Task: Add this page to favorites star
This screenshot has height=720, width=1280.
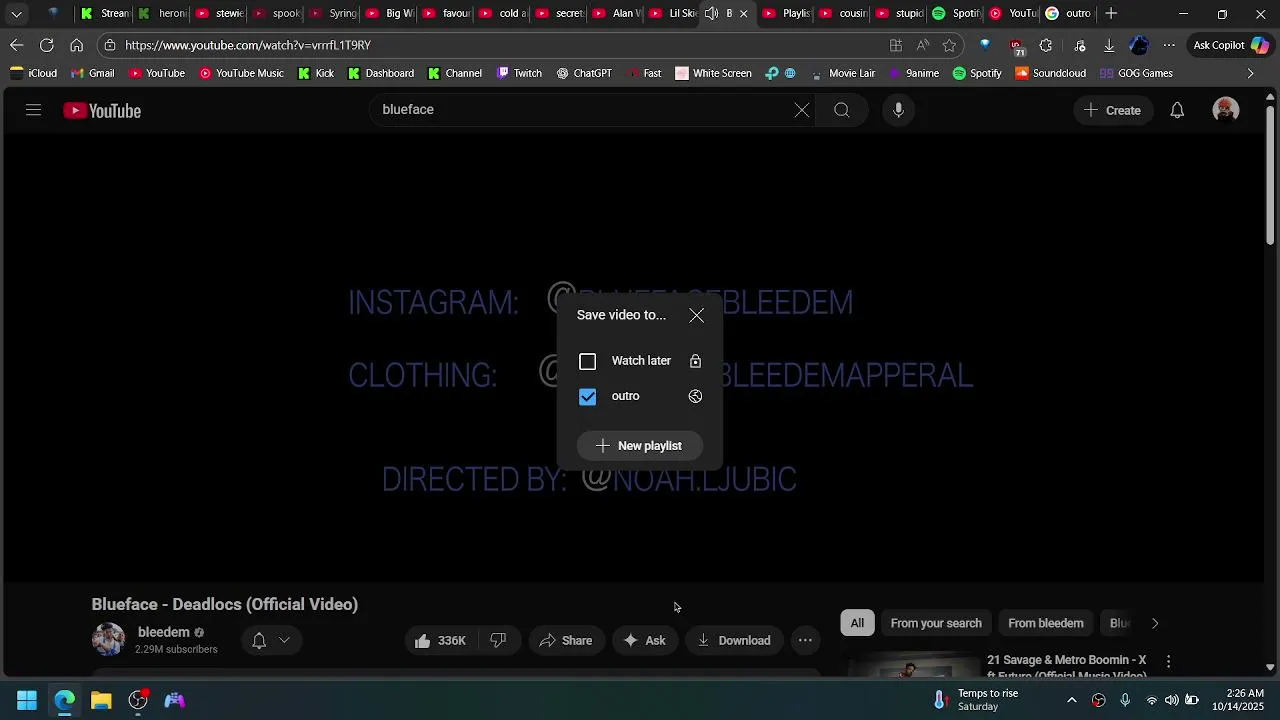Action: tap(949, 45)
